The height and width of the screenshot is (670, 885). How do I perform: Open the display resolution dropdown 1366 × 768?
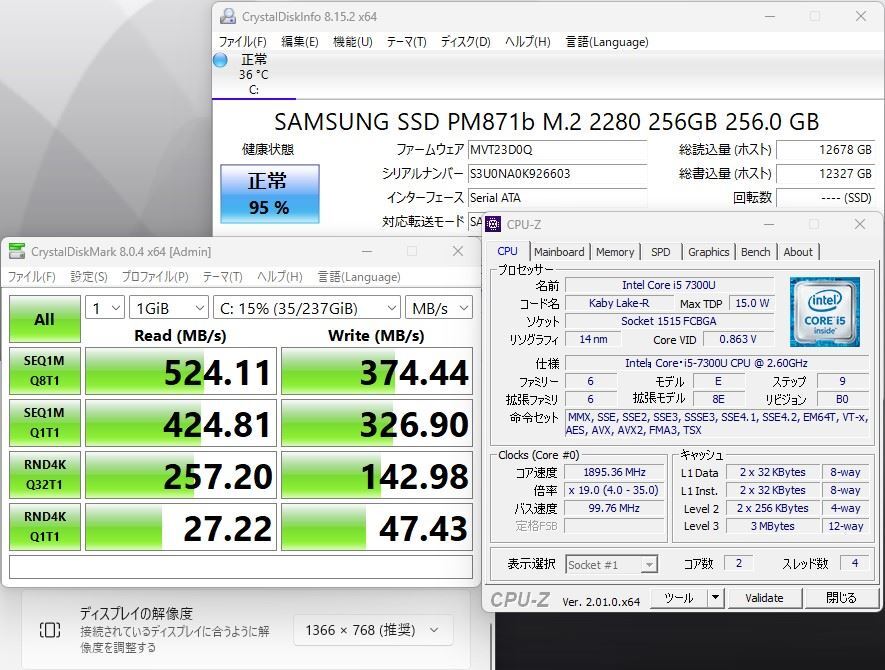(x=373, y=630)
